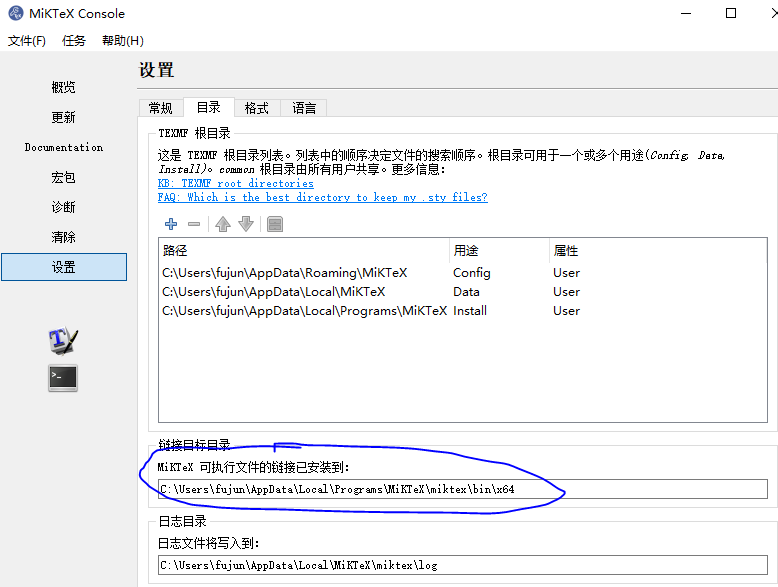
Task: Click the Data purpose cell
Action: pos(466,292)
